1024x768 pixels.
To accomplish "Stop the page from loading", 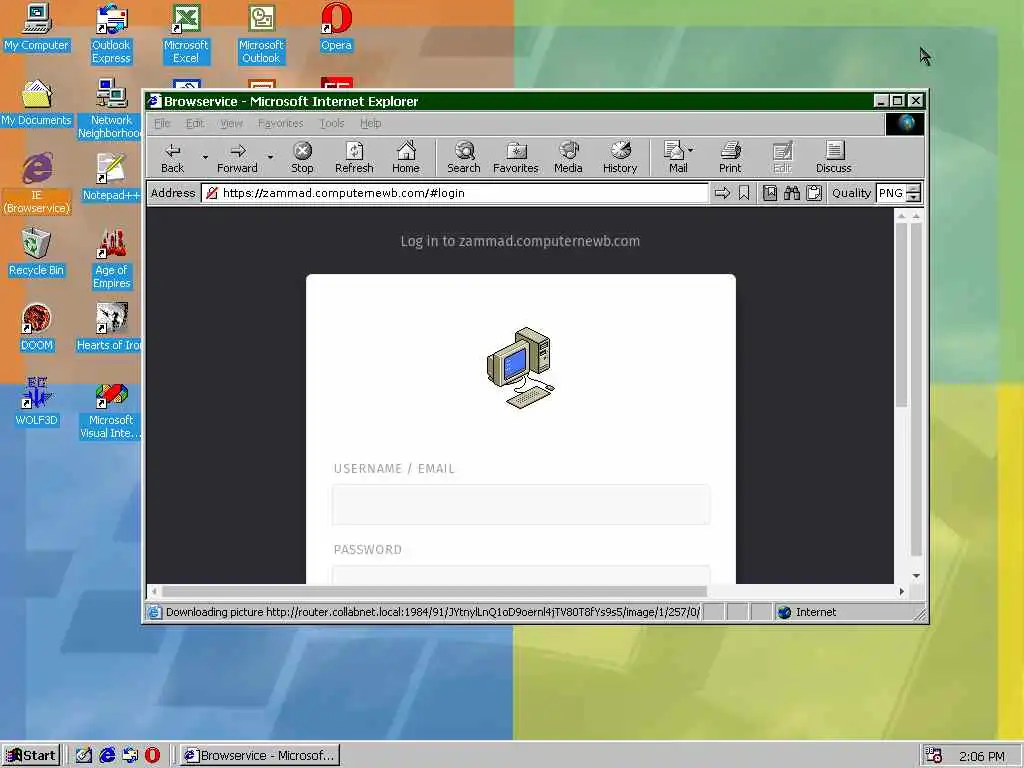I will click(302, 158).
